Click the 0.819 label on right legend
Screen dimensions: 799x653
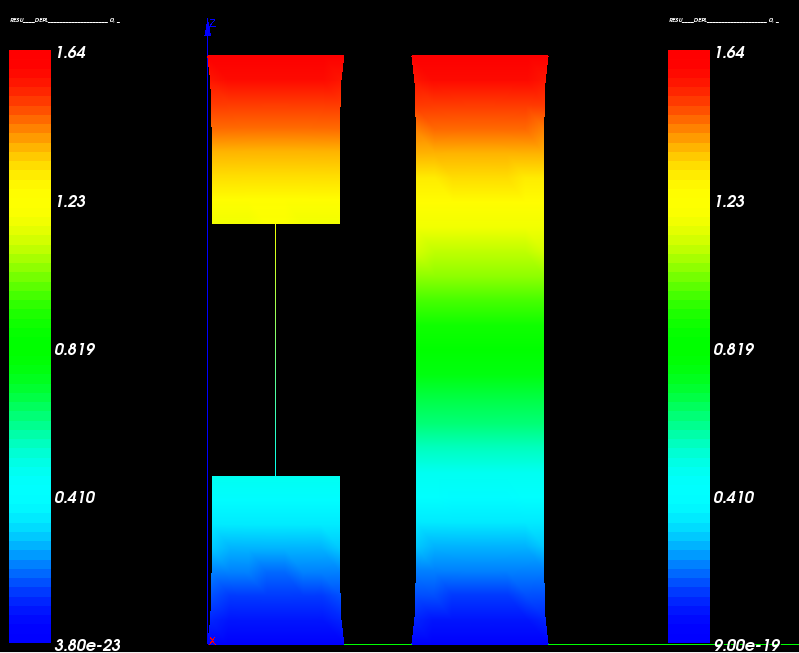pyautogui.click(x=733, y=349)
